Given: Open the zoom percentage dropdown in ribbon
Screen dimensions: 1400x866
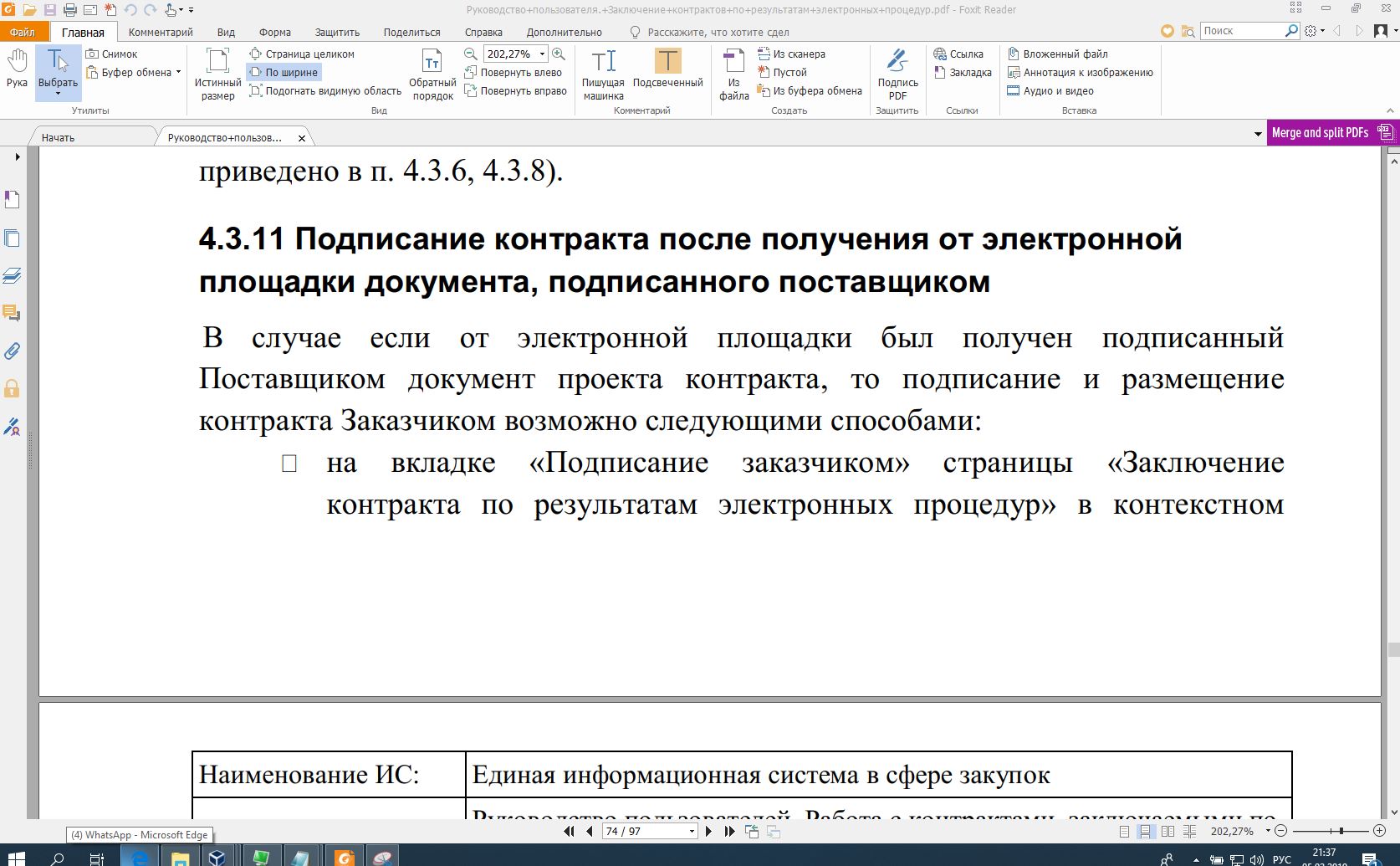Looking at the screenshot, I should [x=542, y=54].
